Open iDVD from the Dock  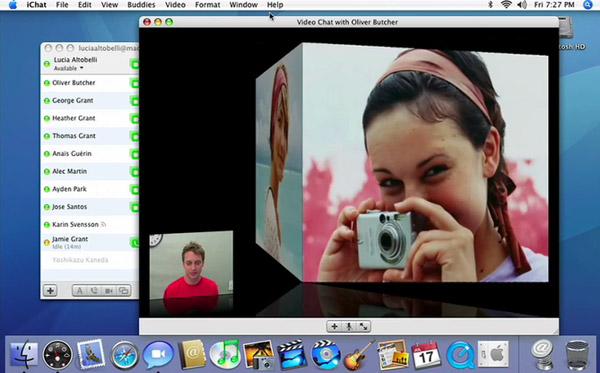[326, 355]
